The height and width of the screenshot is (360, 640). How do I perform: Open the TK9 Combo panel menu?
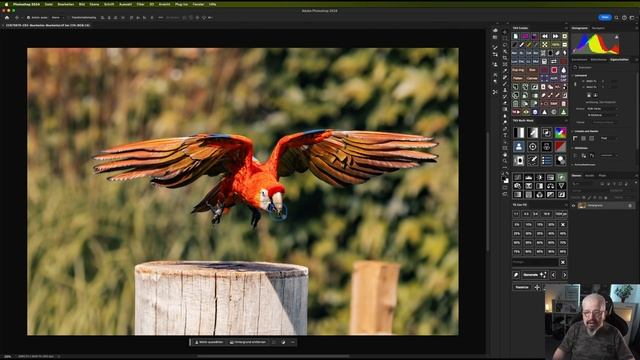[x=566, y=28]
